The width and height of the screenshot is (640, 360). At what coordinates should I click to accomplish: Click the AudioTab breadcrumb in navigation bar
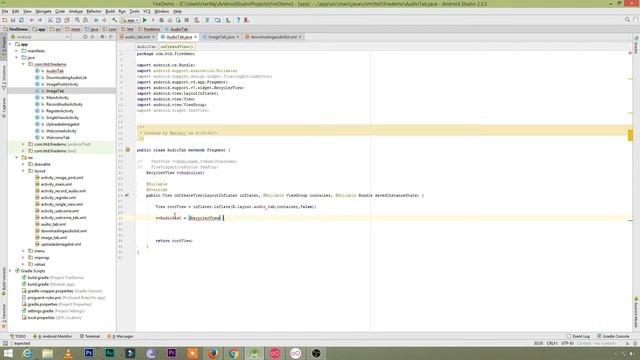(177, 29)
